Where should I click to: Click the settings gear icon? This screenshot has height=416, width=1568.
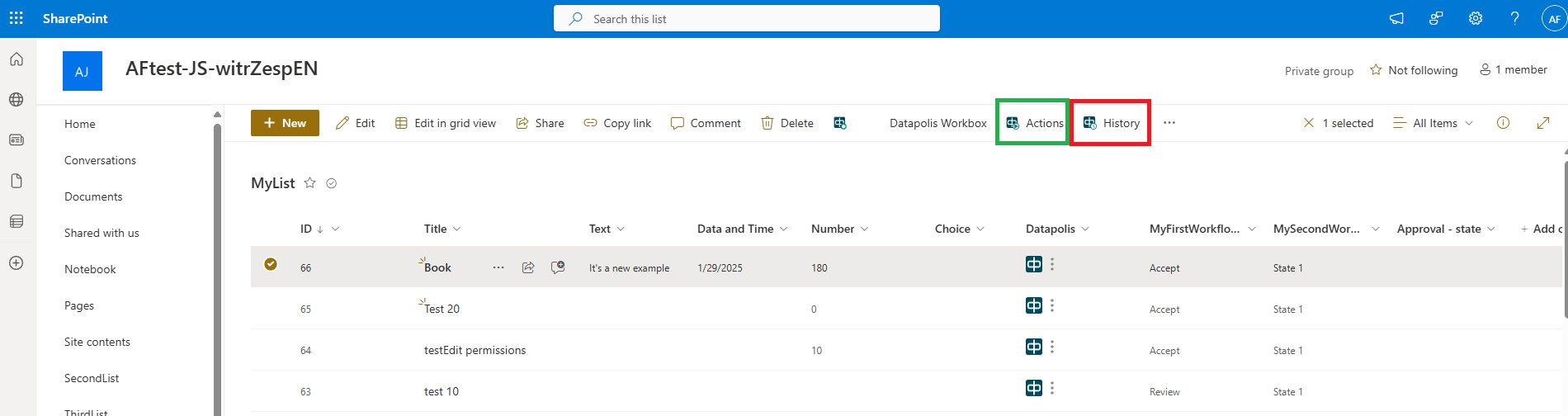[1476, 18]
